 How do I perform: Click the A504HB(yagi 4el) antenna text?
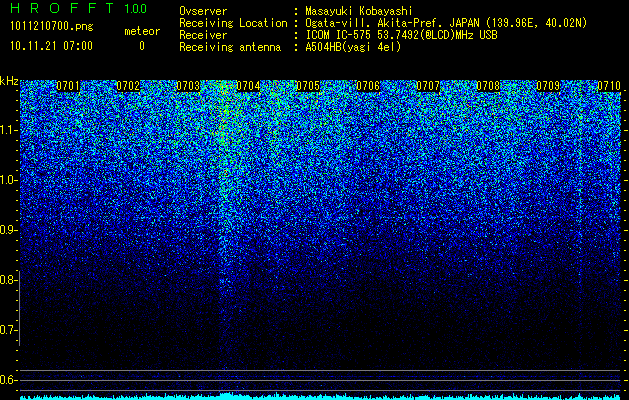353,47
